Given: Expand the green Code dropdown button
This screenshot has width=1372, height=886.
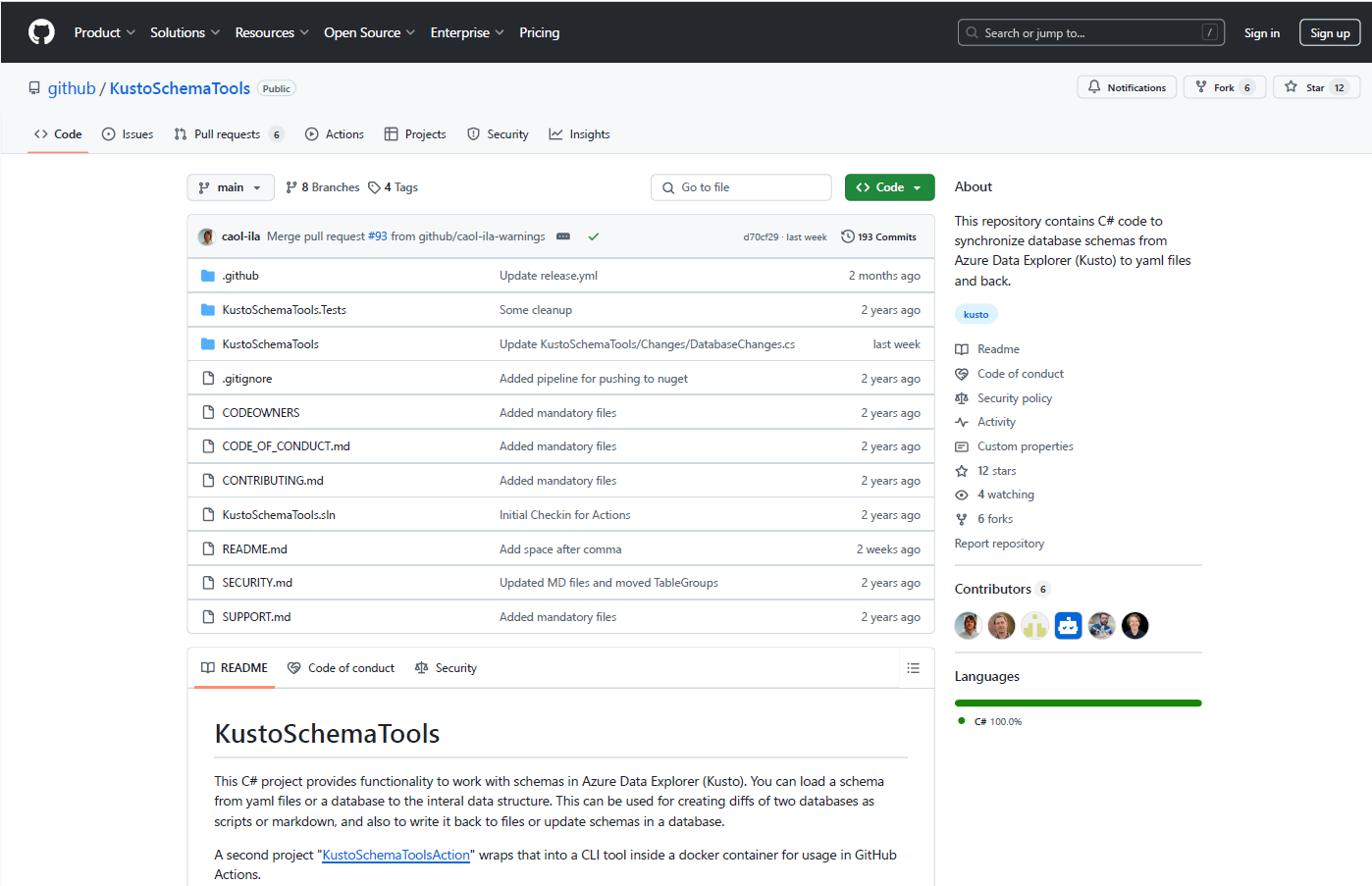Looking at the screenshot, I should point(889,187).
